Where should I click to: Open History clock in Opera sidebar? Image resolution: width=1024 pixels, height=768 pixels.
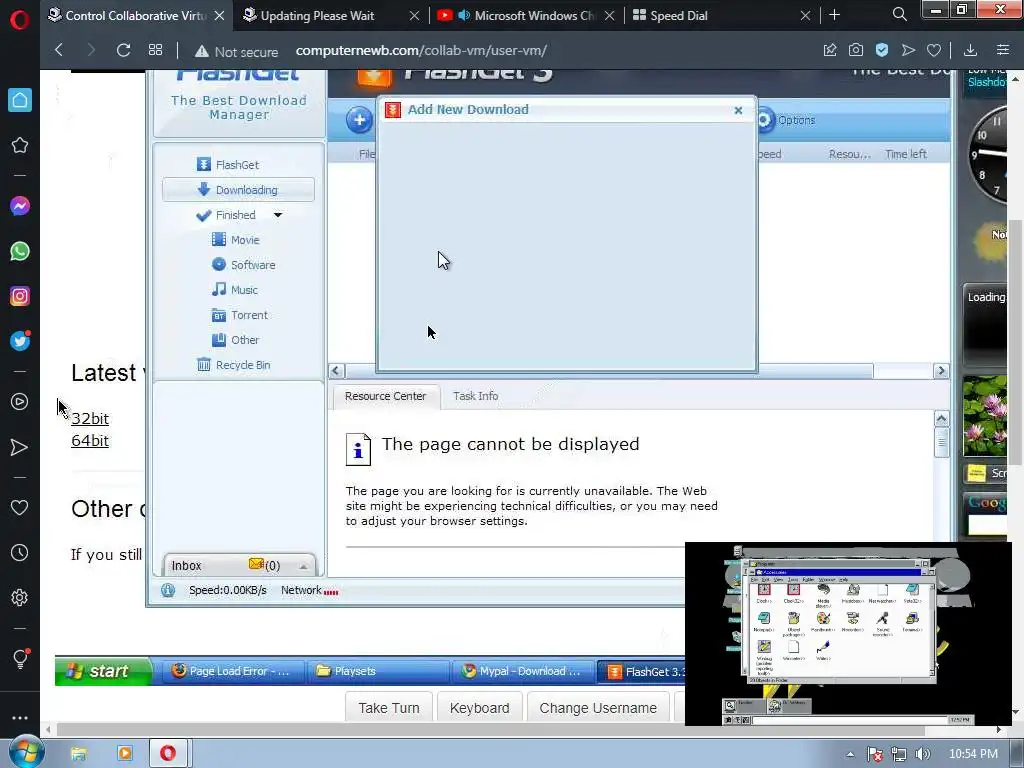[x=20, y=553]
